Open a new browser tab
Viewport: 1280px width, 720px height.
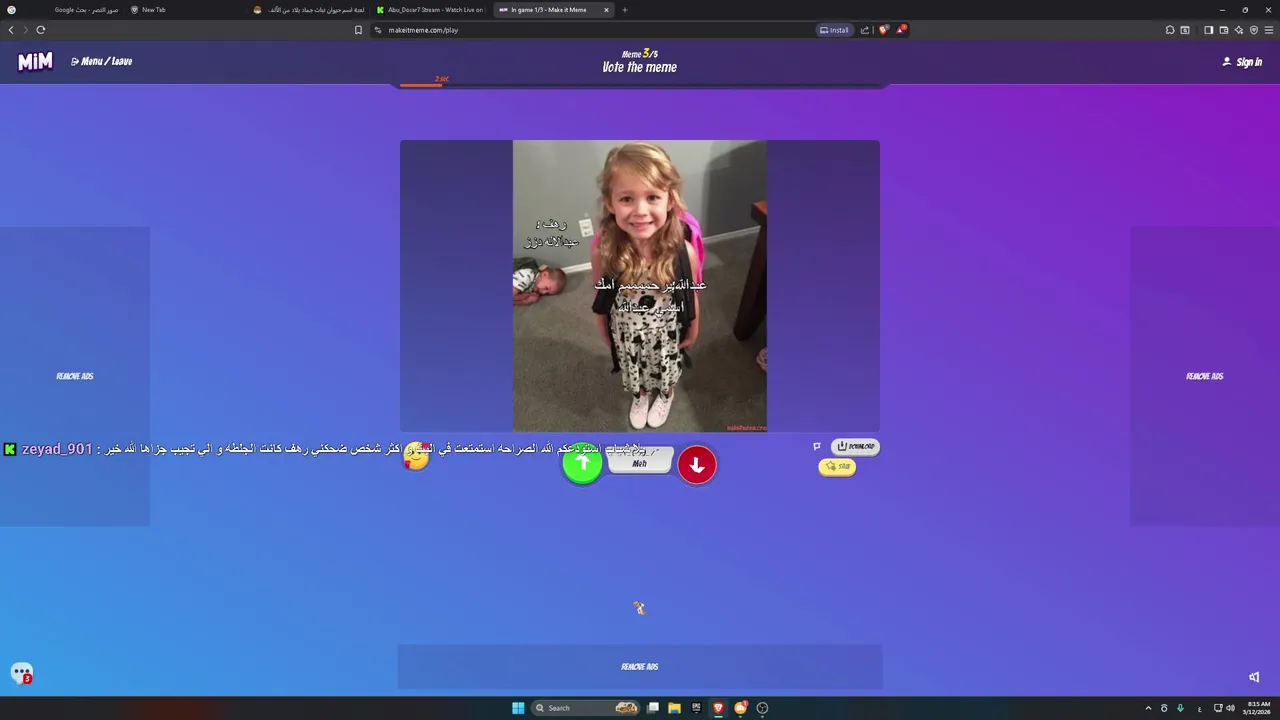click(625, 10)
